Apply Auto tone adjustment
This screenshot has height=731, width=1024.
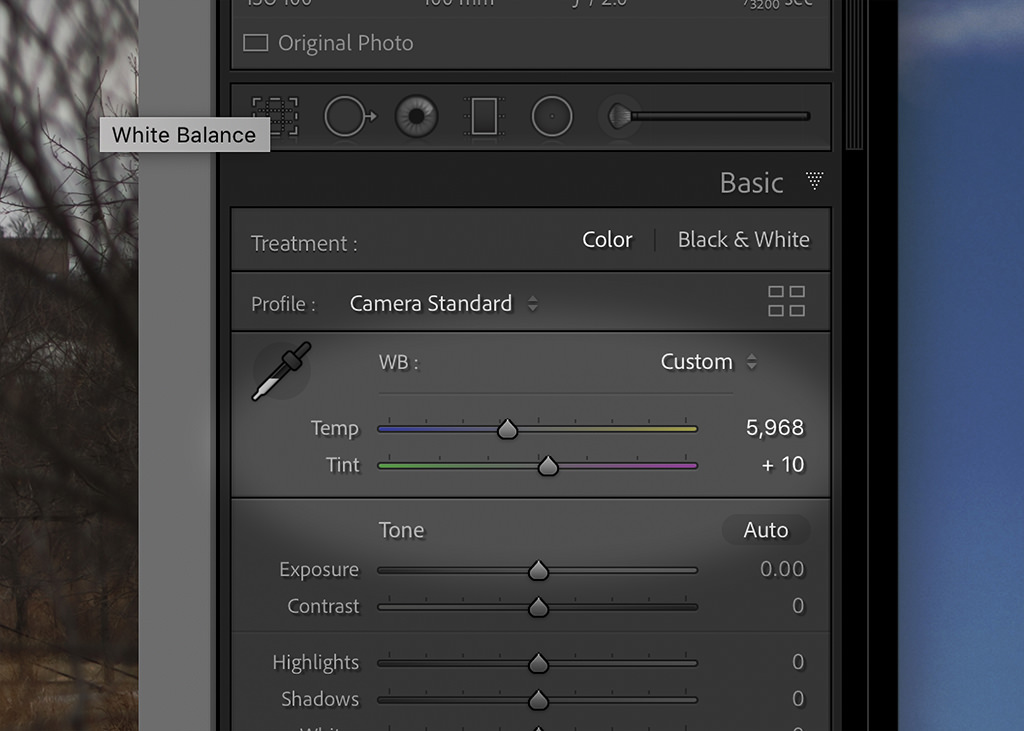coord(766,530)
